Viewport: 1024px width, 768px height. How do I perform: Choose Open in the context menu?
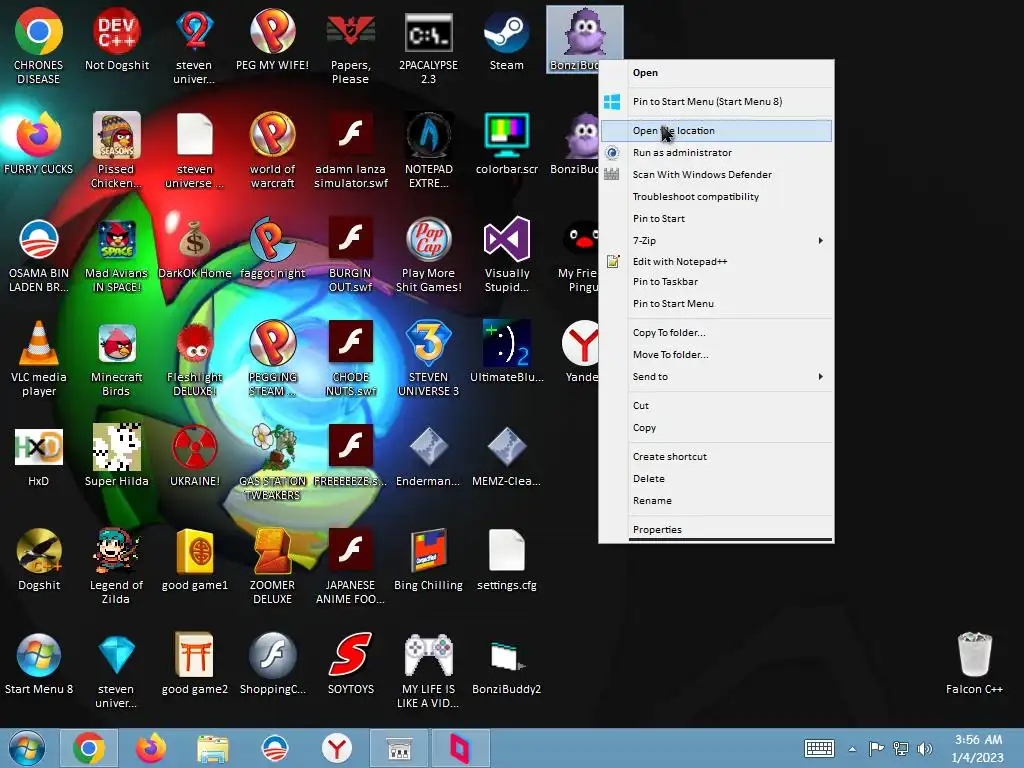pos(716,72)
